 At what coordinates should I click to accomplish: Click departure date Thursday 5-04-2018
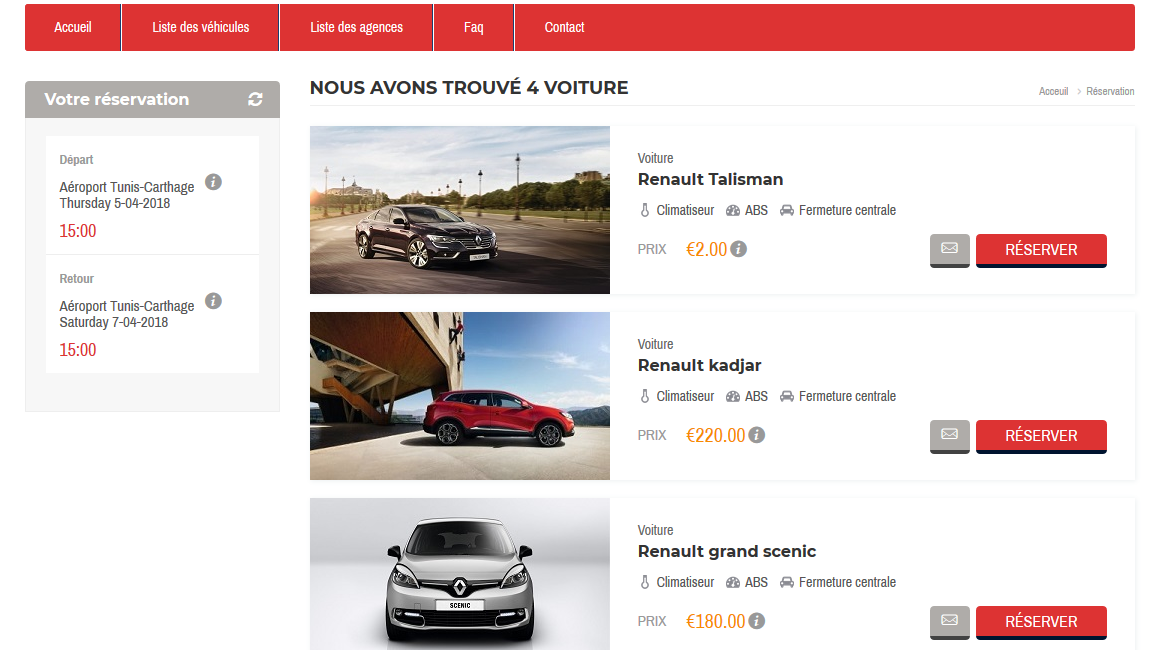pyautogui.click(x=115, y=203)
